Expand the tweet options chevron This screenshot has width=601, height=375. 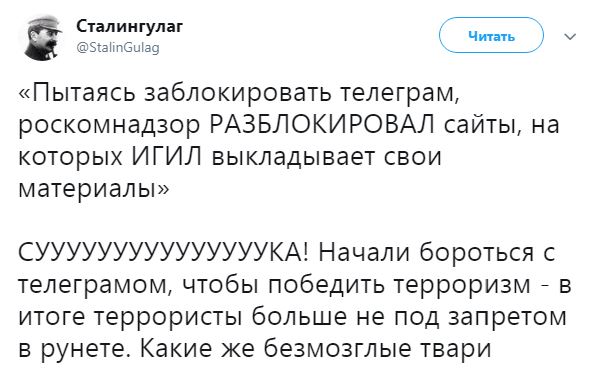570,36
